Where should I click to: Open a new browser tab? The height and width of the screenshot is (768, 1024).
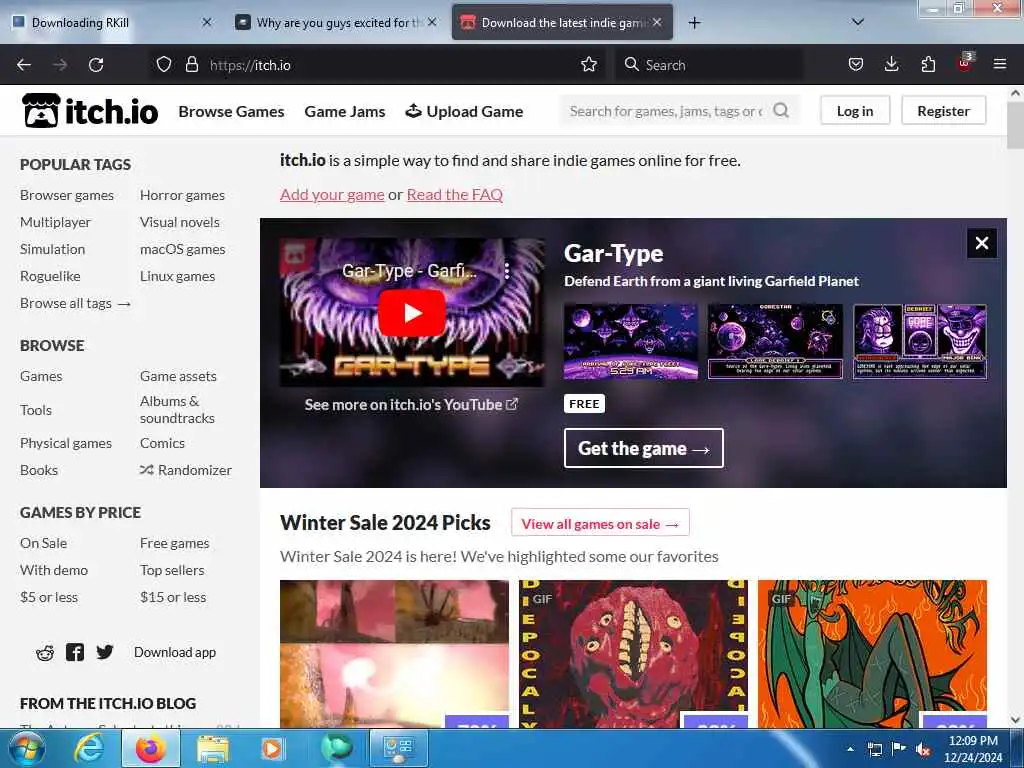point(694,23)
